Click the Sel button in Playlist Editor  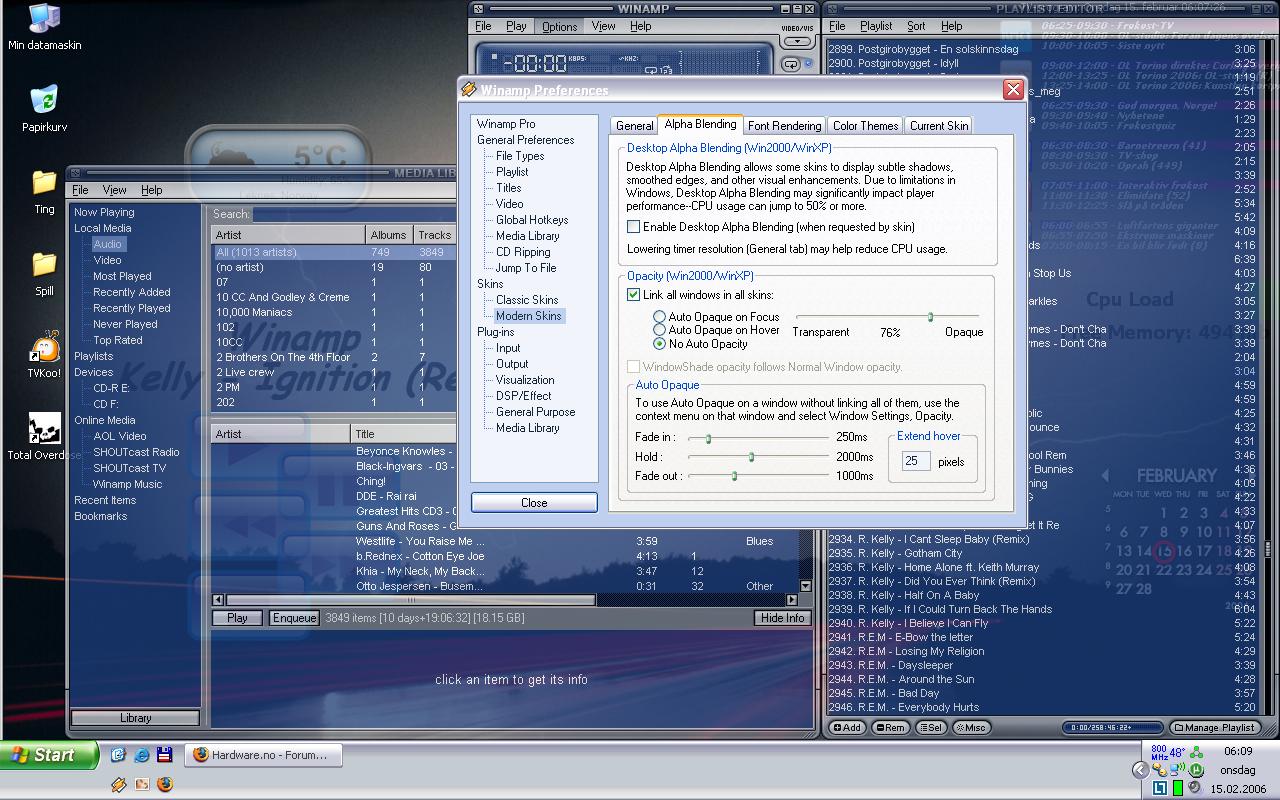coord(931,727)
